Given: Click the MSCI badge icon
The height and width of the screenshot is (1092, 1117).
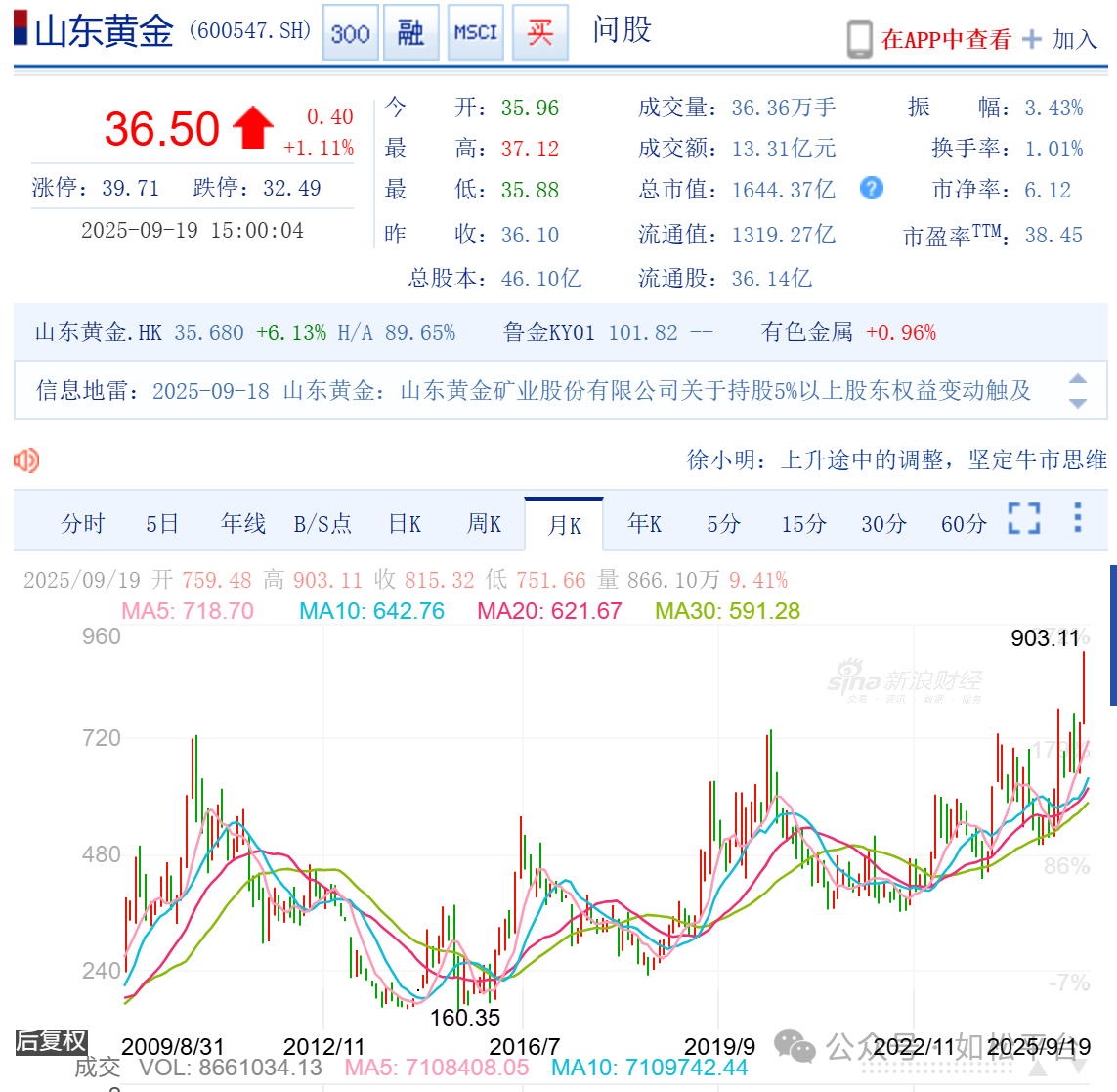Looking at the screenshot, I should 476,33.
